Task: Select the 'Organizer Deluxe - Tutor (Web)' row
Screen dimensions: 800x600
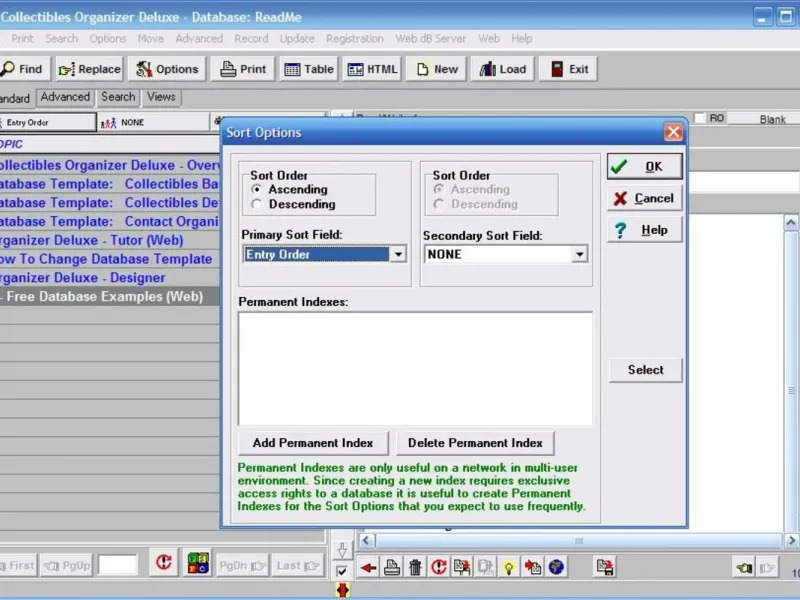Action: 110,240
